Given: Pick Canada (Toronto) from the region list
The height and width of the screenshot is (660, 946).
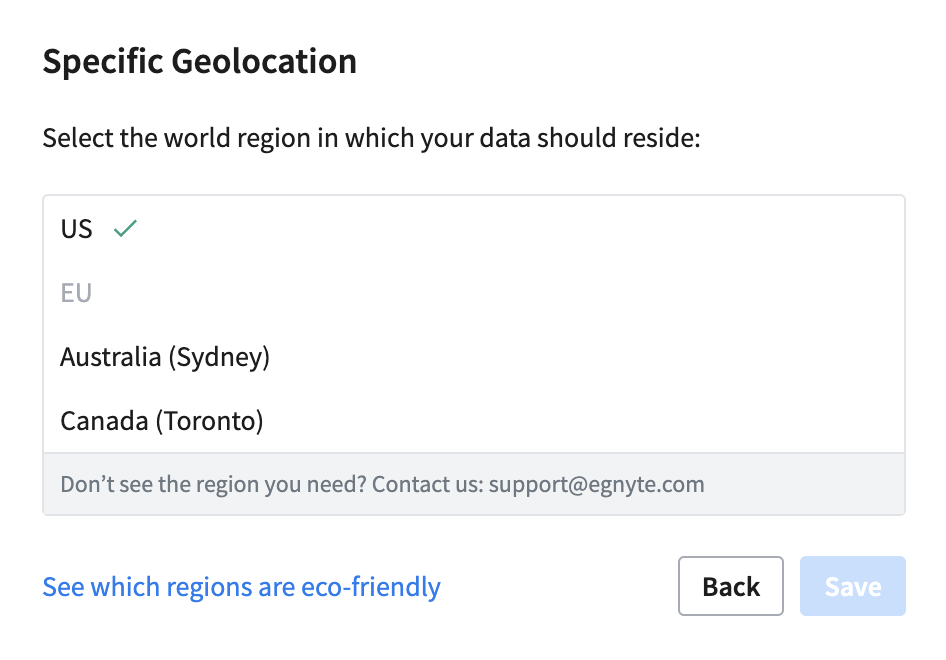Looking at the screenshot, I should [161, 421].
